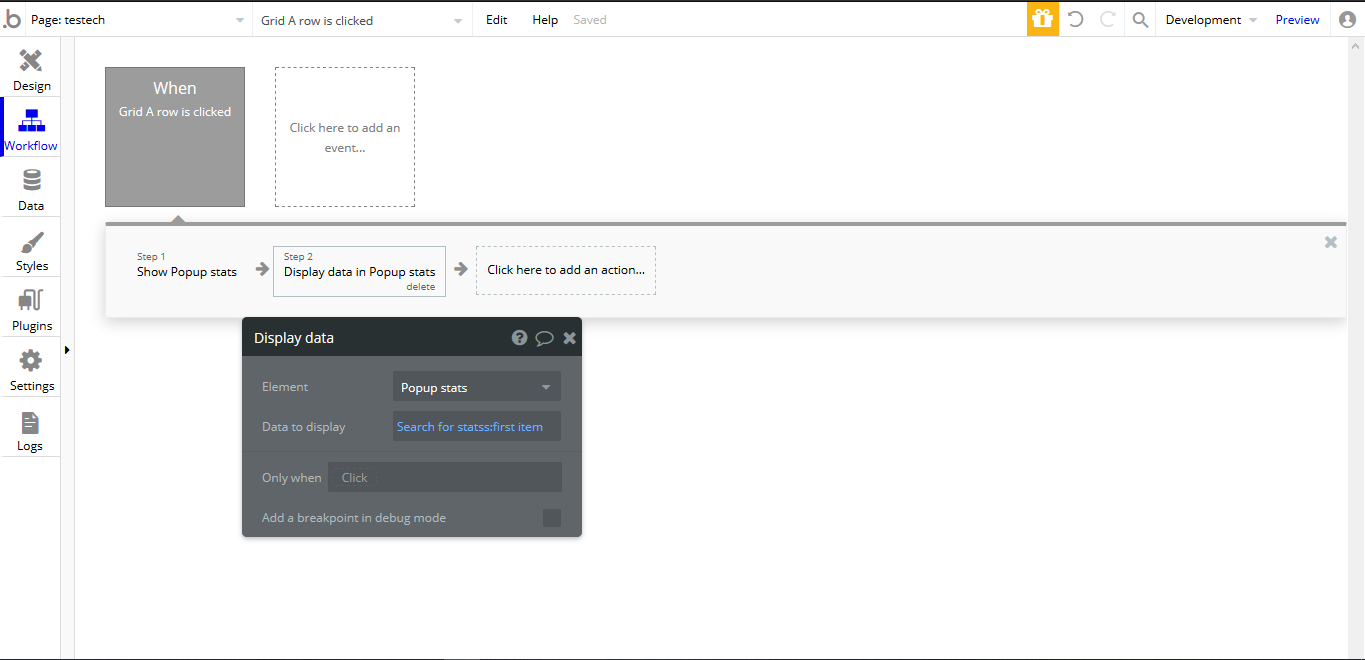Delete Step 2 action
1365x660 pixels.
[421, 287]
